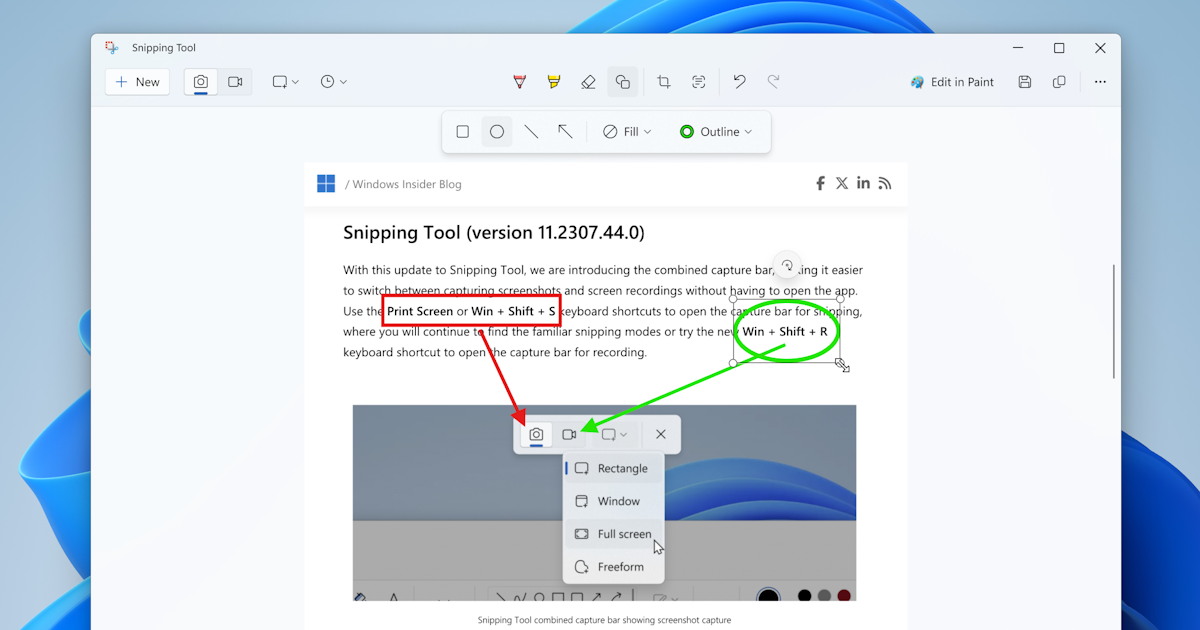Click the text actions icon
The width and height of the screenshot is (1200, 630).
(698, 81)
